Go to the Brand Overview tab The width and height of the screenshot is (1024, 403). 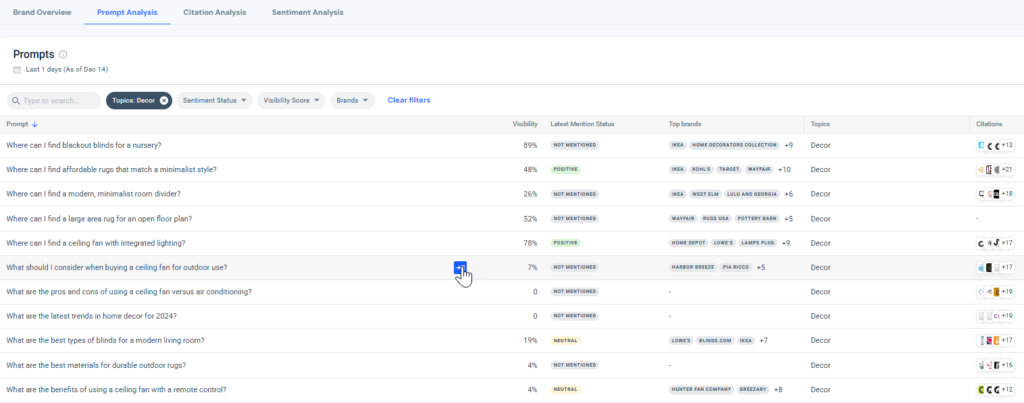41,13
